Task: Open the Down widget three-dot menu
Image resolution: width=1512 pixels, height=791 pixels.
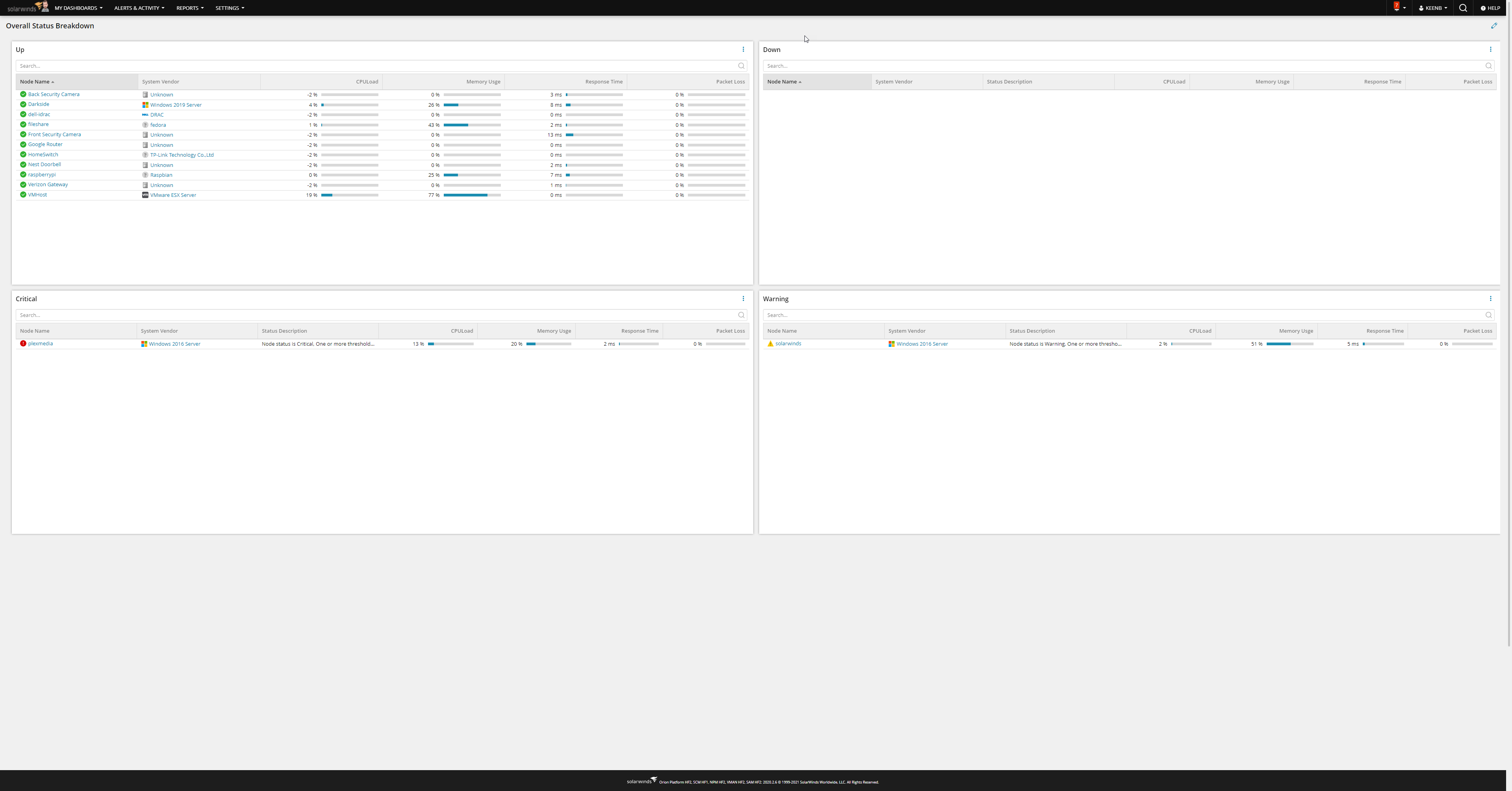Action: [1490, 50]
